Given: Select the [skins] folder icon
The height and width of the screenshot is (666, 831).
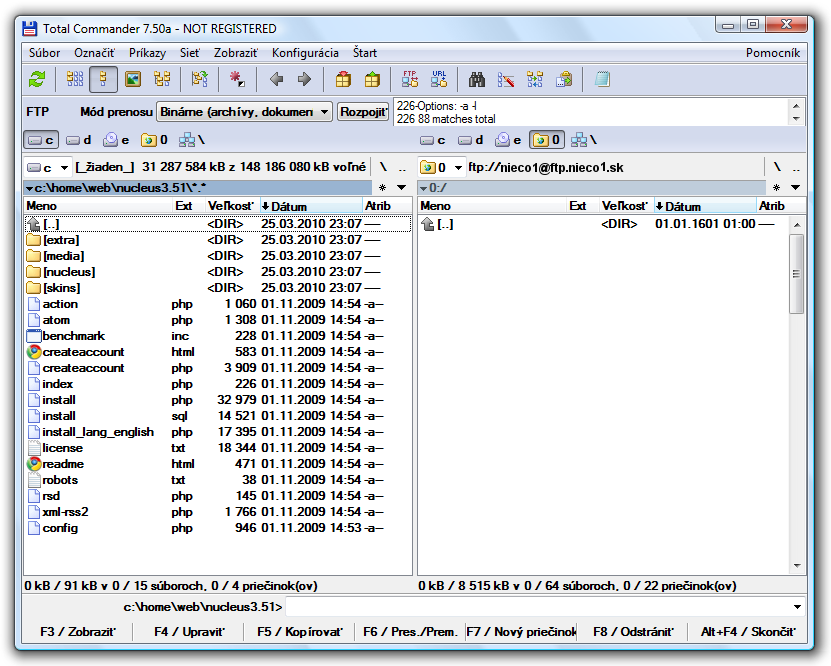Looking at the screenshot, I should [33, 288].
